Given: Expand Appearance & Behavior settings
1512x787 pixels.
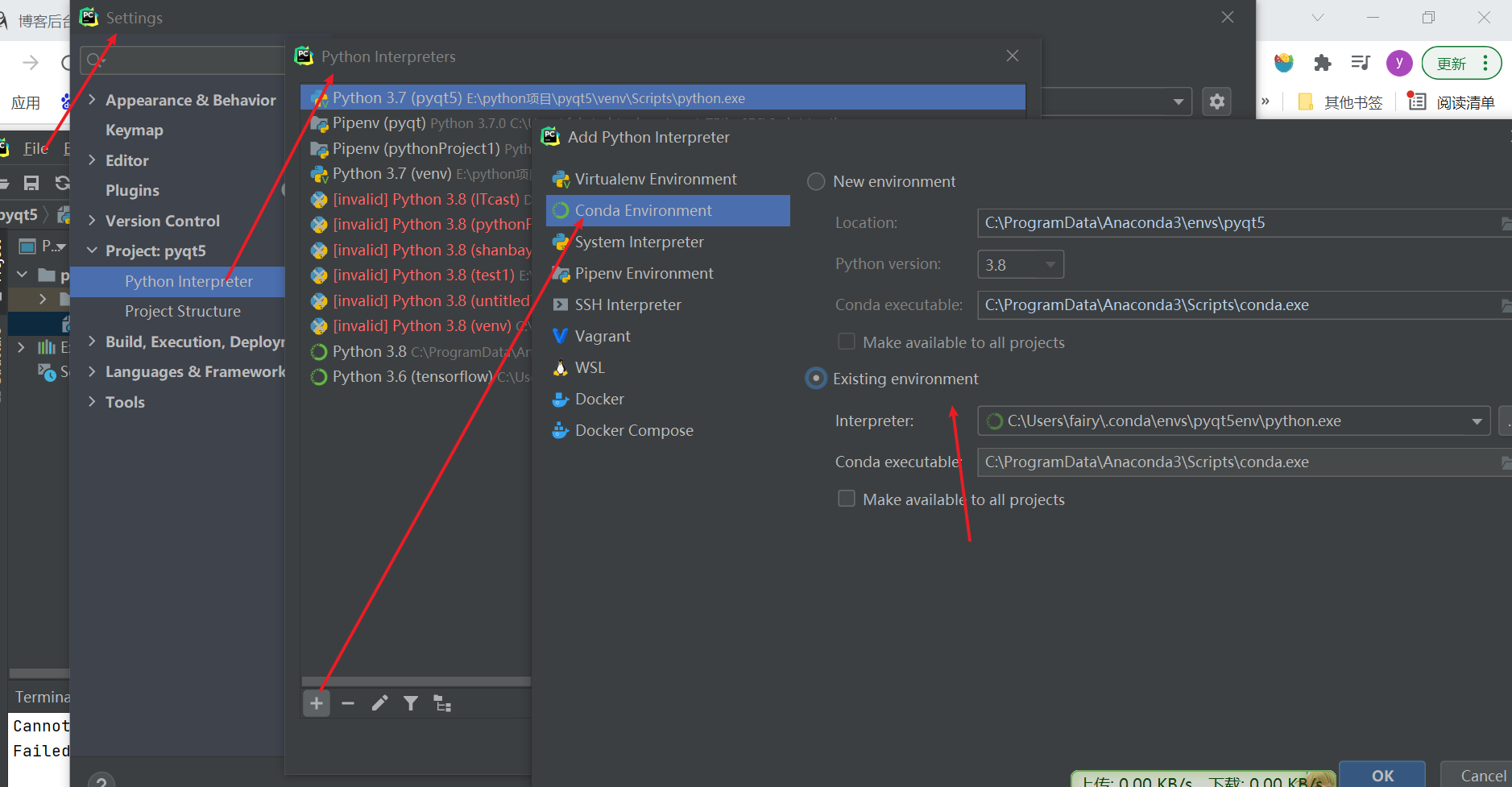Looking at the screenshot, I should coord(92,100).
